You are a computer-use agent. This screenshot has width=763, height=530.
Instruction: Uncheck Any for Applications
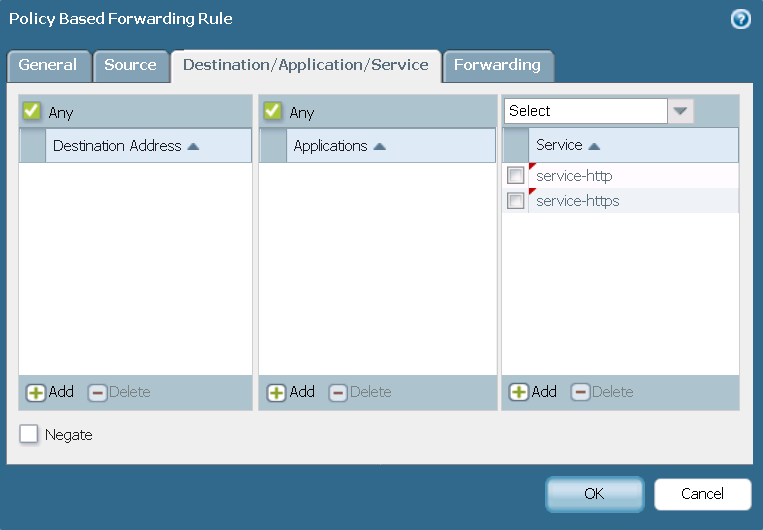click(x=272, y=112)
